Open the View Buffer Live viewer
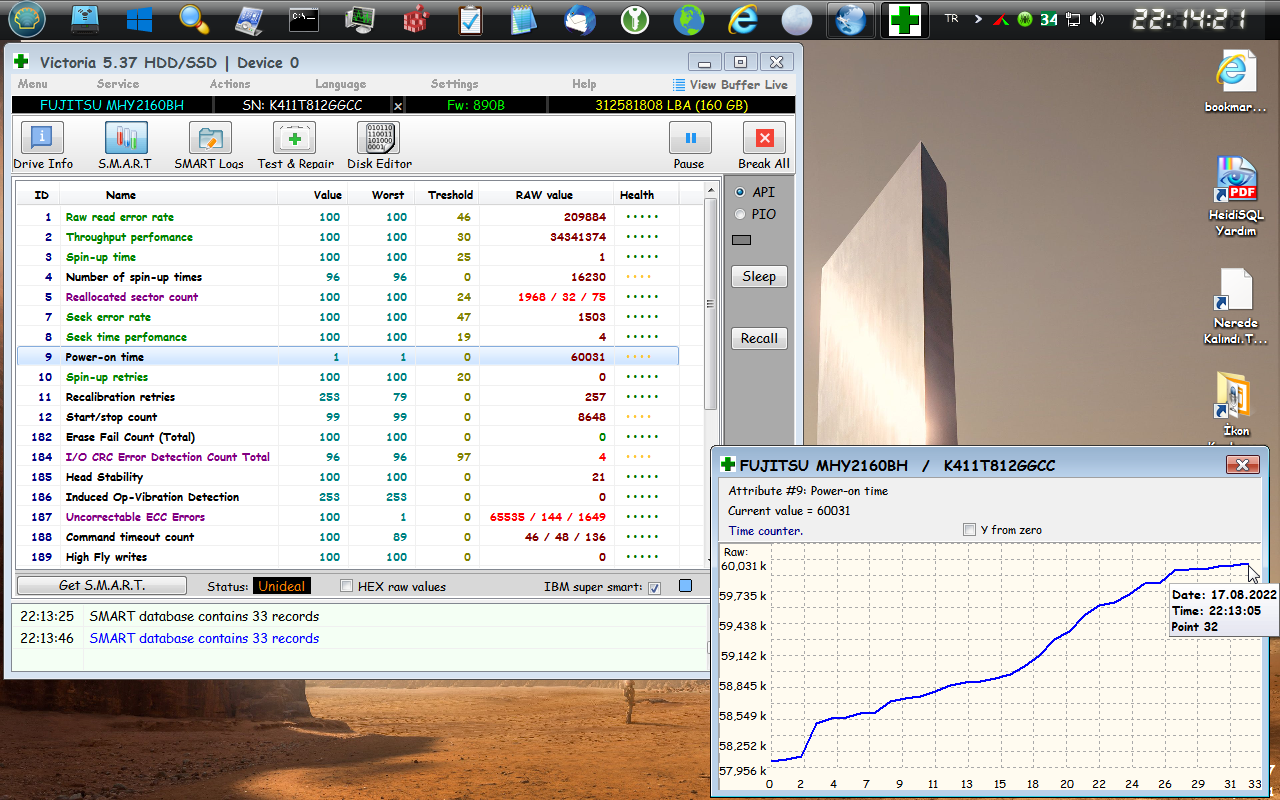The width and height of the screenshot is (1280, 800). click(x=730, y=85)
